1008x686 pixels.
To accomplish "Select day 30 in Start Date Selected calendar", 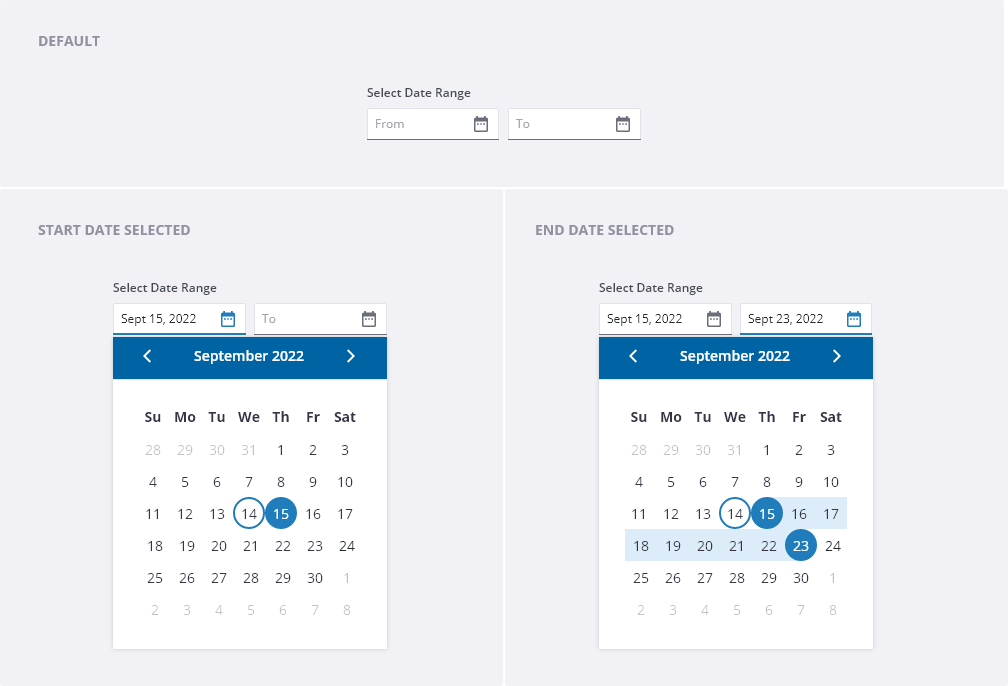I will coord(313,578).
